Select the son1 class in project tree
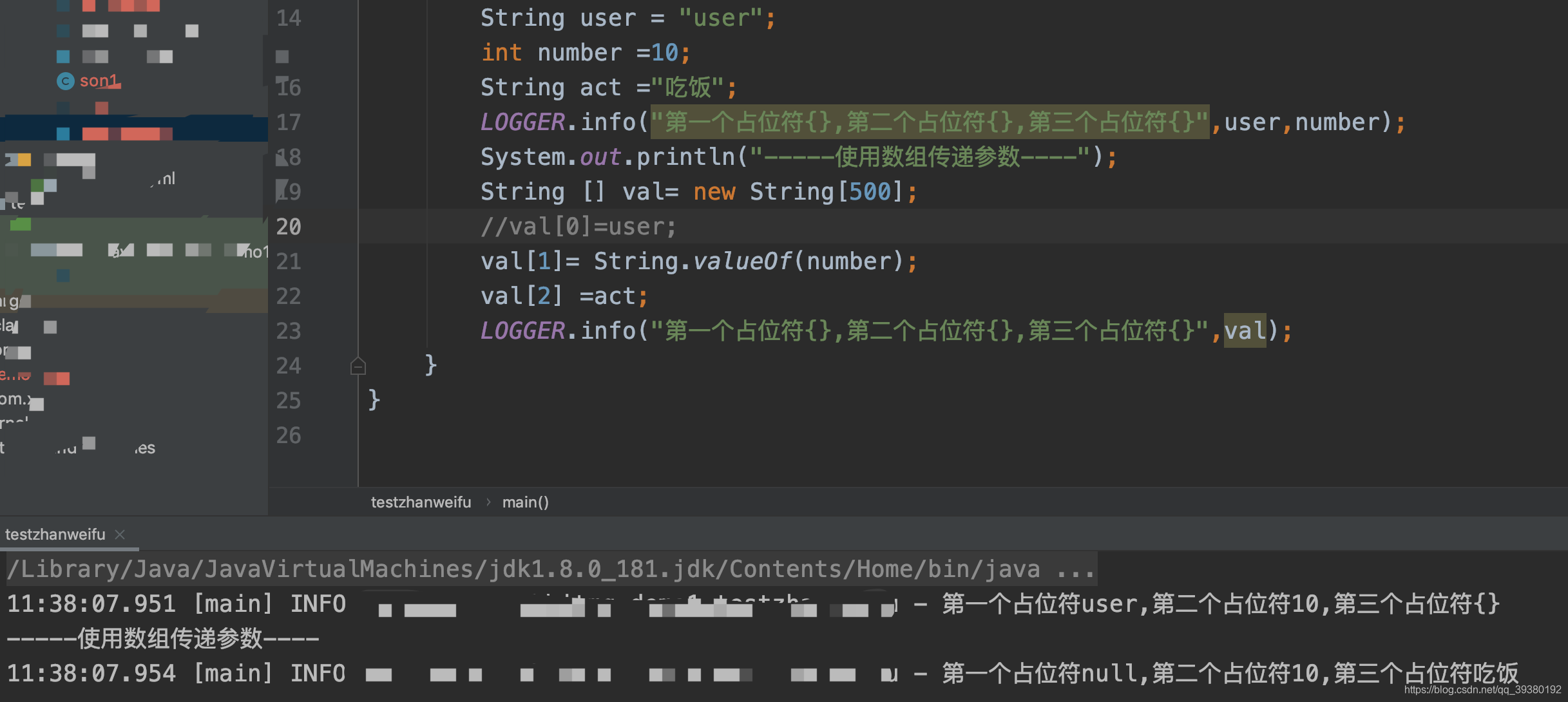The image size is (1568, 702). point(99,81)
